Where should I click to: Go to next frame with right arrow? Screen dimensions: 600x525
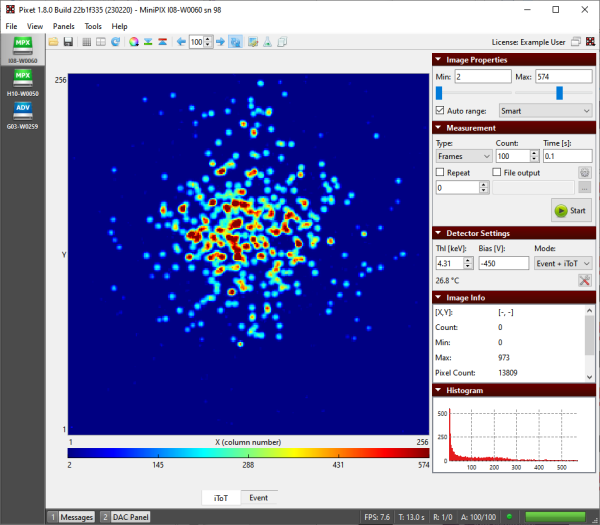click(x=220, y=42)
